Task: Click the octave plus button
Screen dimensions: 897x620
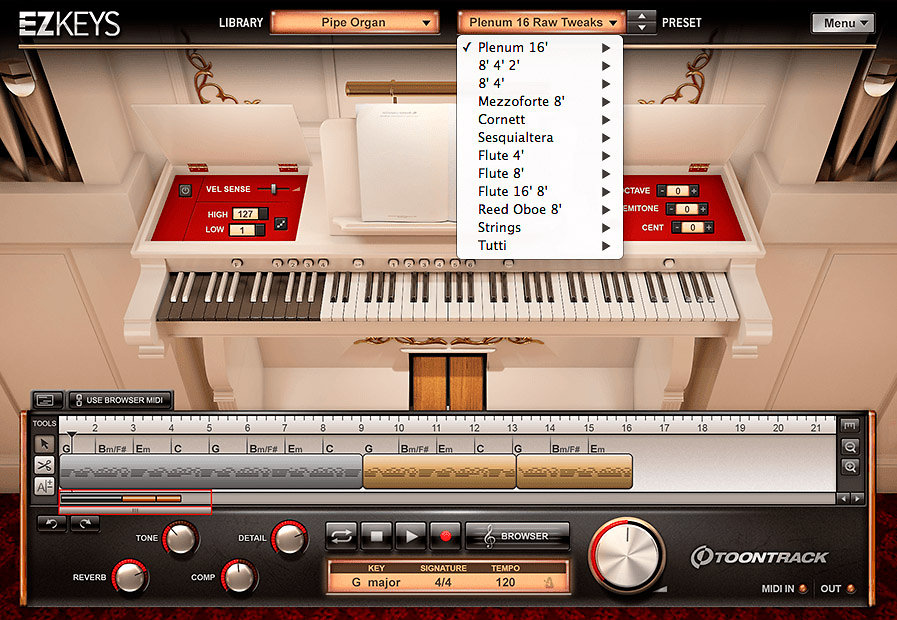Action: (694, 191)
